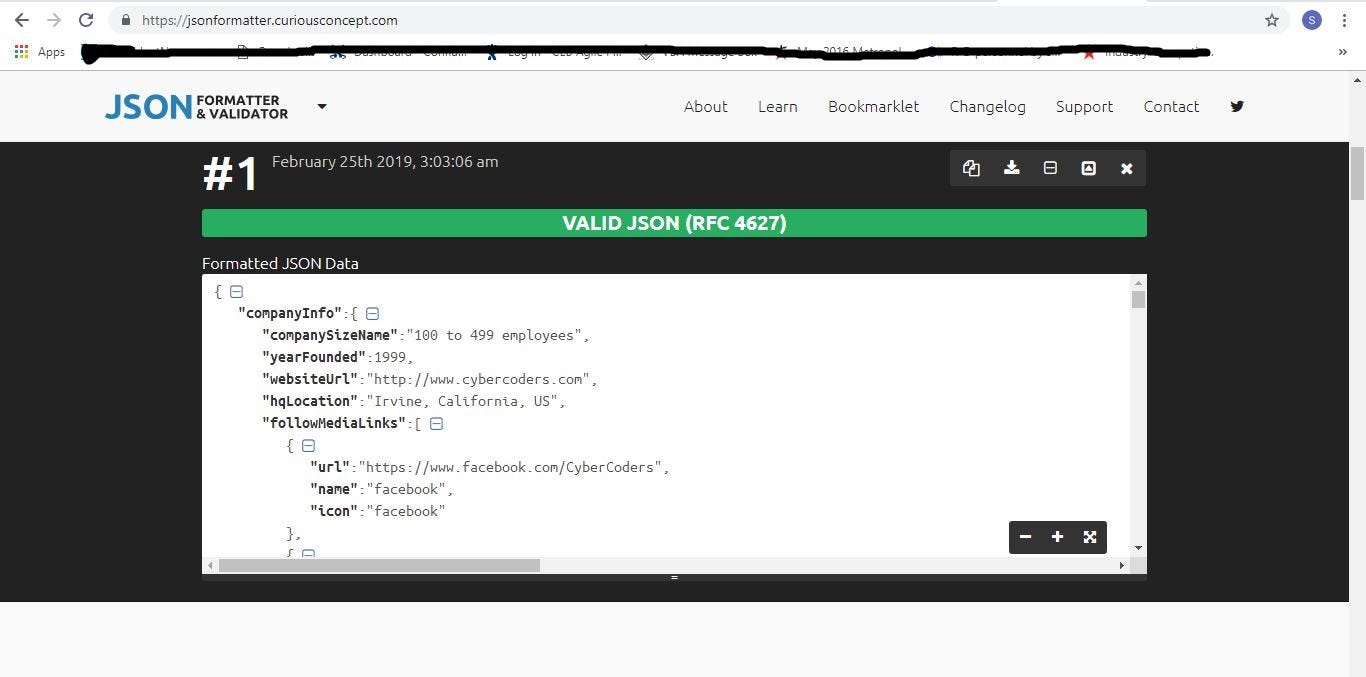Viewport: 1366px width, 677px height.
Task: Open the Learn section
Action: click(777, 106)
